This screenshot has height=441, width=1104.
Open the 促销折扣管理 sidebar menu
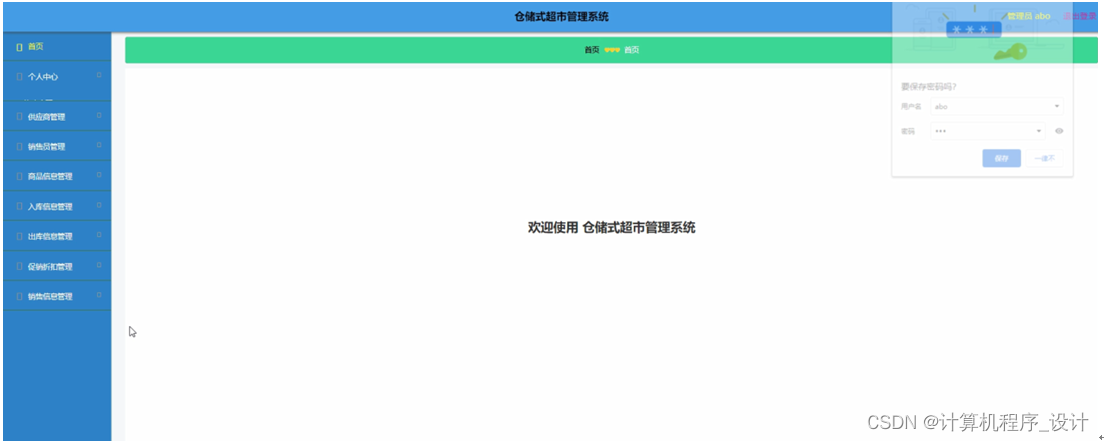(x=57, y=266)
